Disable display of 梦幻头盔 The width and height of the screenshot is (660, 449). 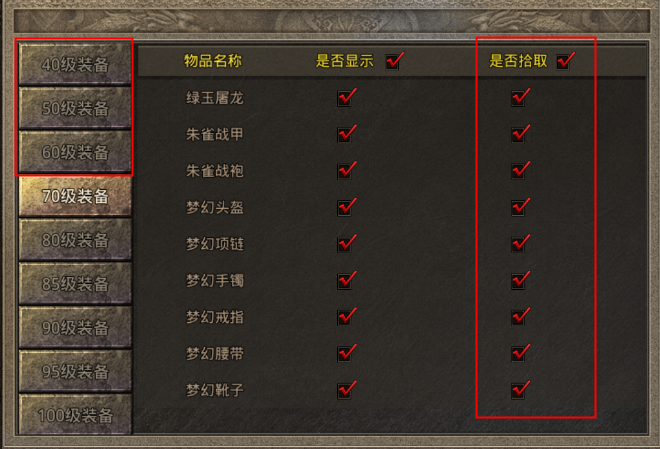click(x=344, y=208)
